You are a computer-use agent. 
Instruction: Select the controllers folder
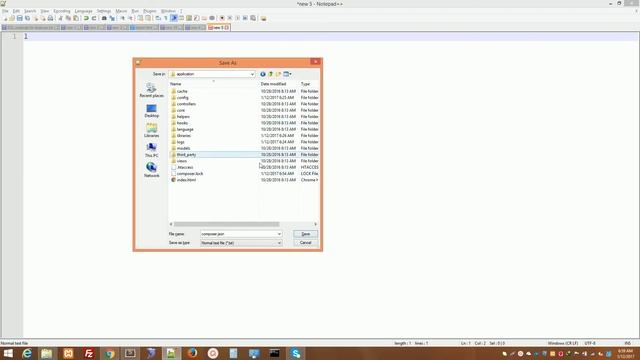[186, 104]
